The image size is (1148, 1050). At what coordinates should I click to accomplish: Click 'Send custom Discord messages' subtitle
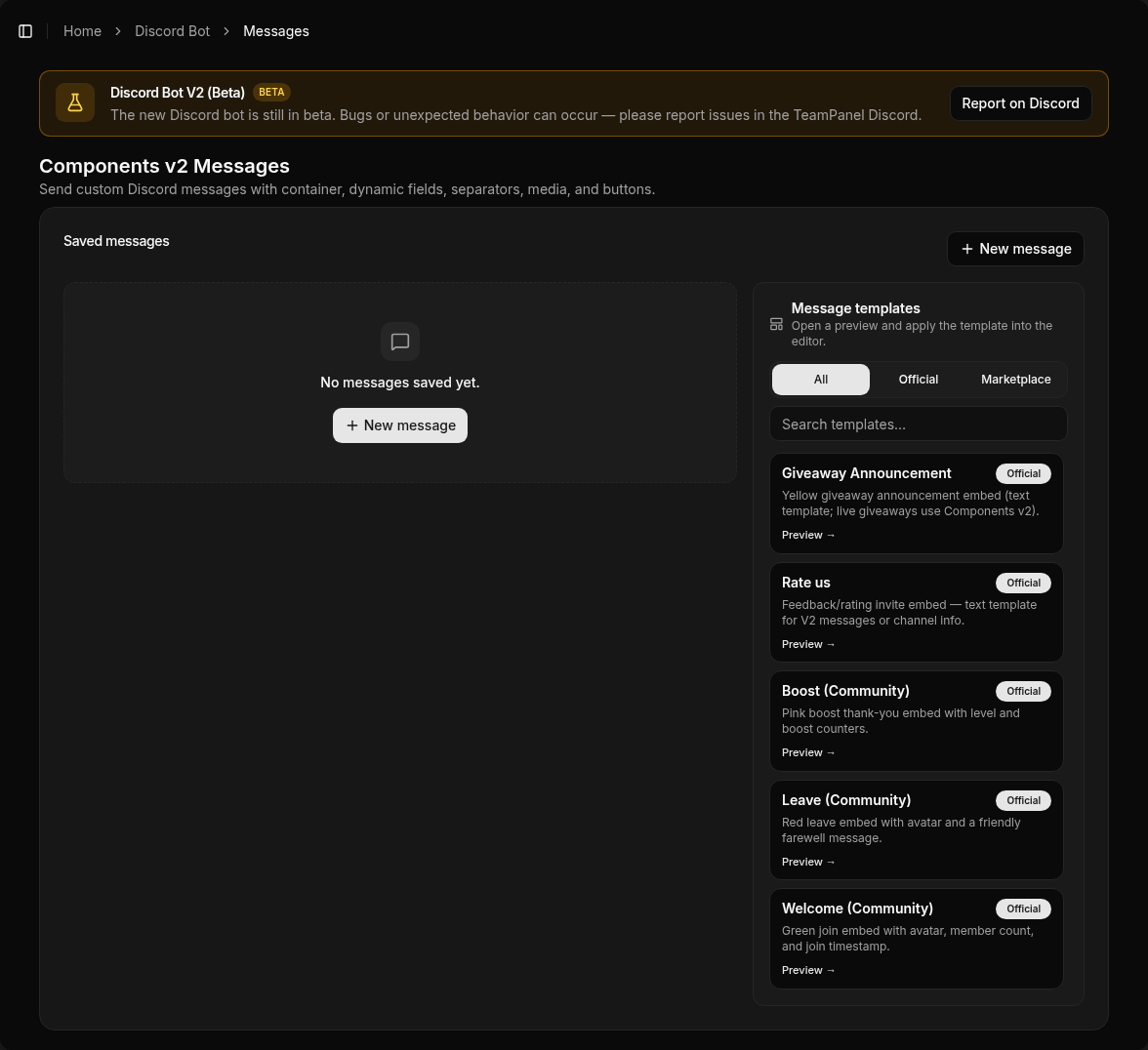pos(348,189)
